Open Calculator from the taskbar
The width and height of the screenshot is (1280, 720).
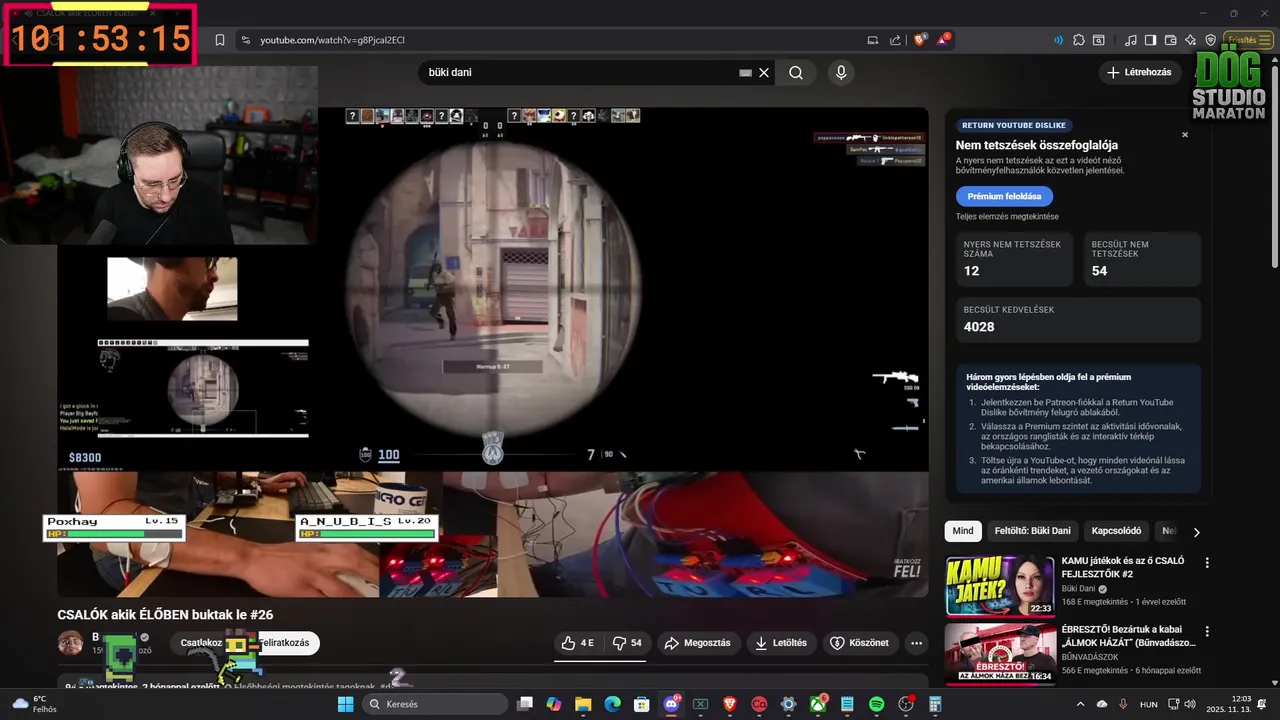pos(935,704)
